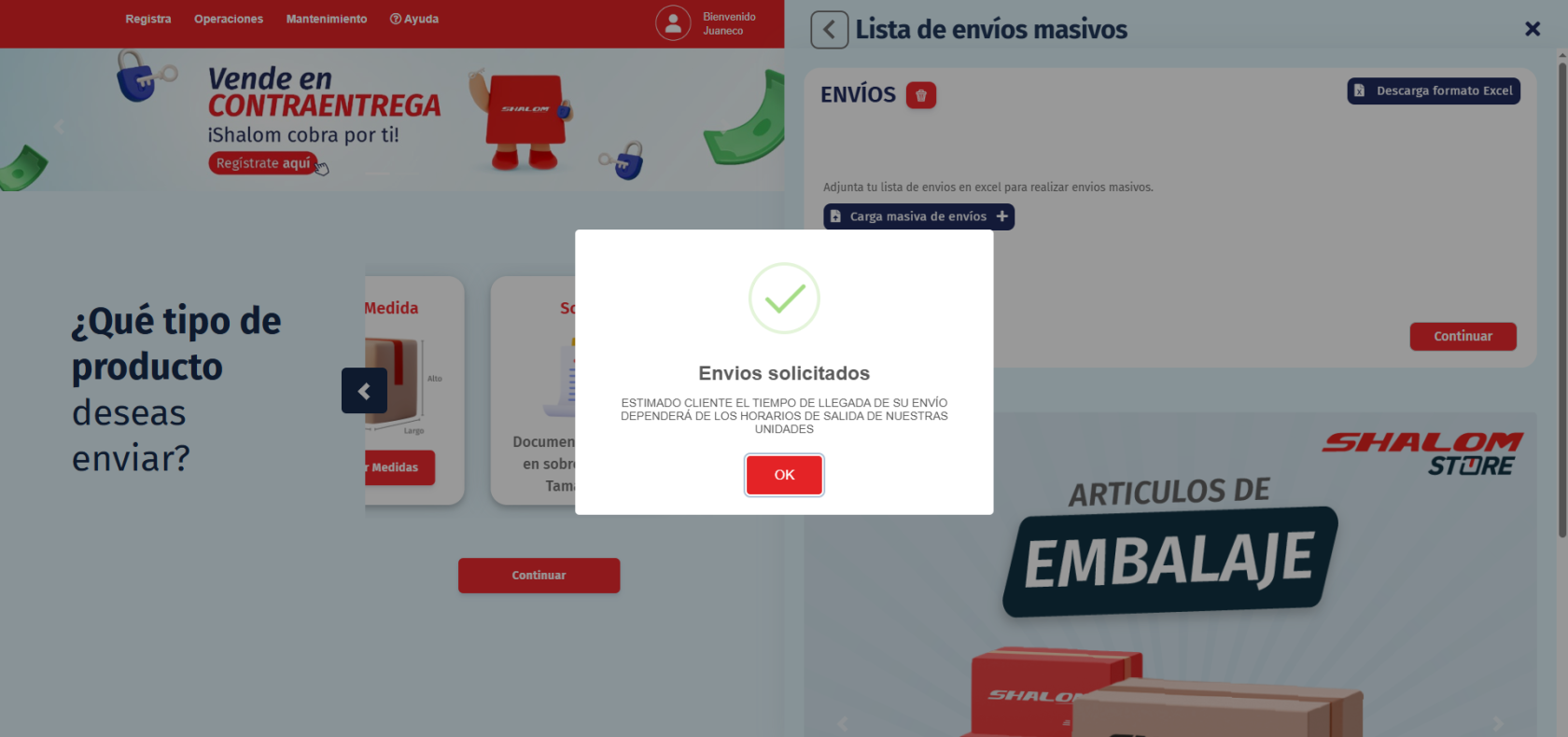This screenshot has height=737, width=1568.
Task: Open the Mantenimiento menu
Action: pos(327,19)
